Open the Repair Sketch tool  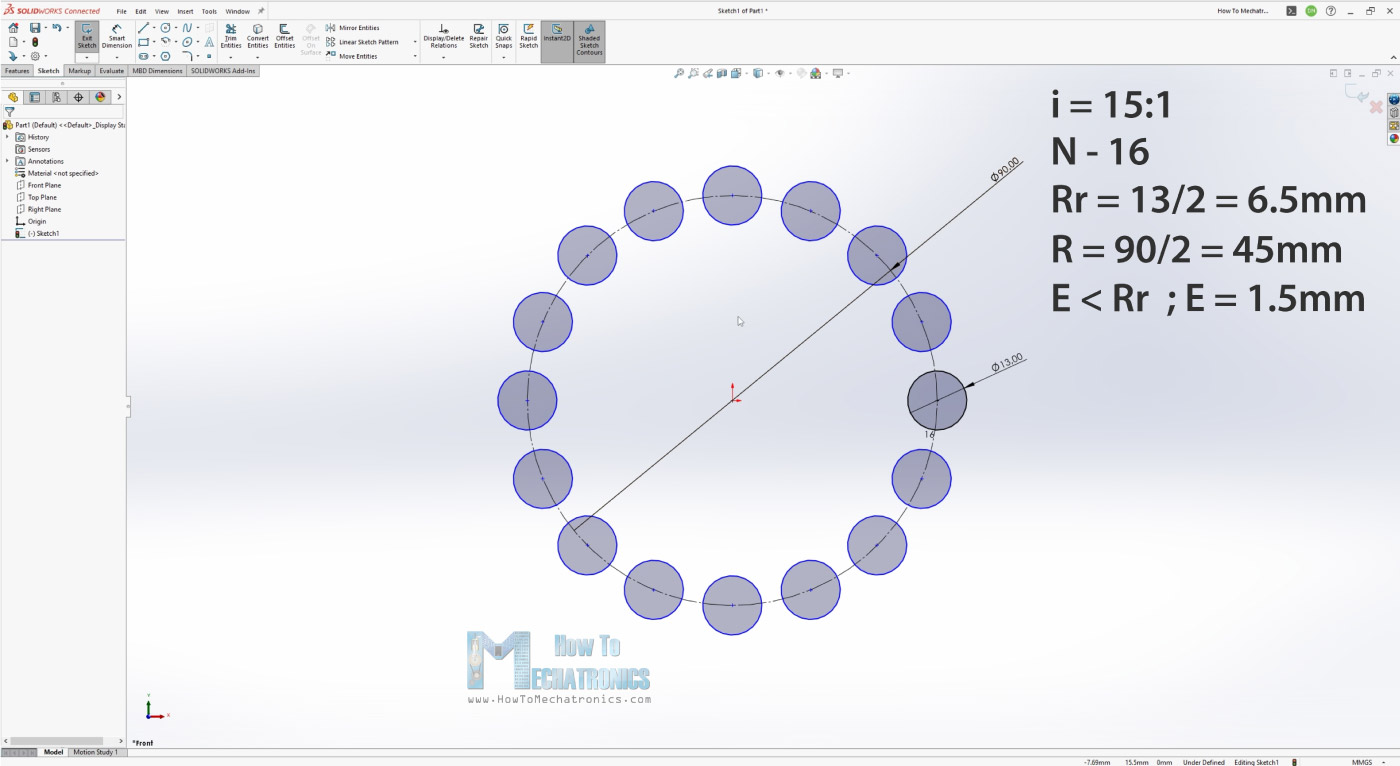tap(479, 36)
